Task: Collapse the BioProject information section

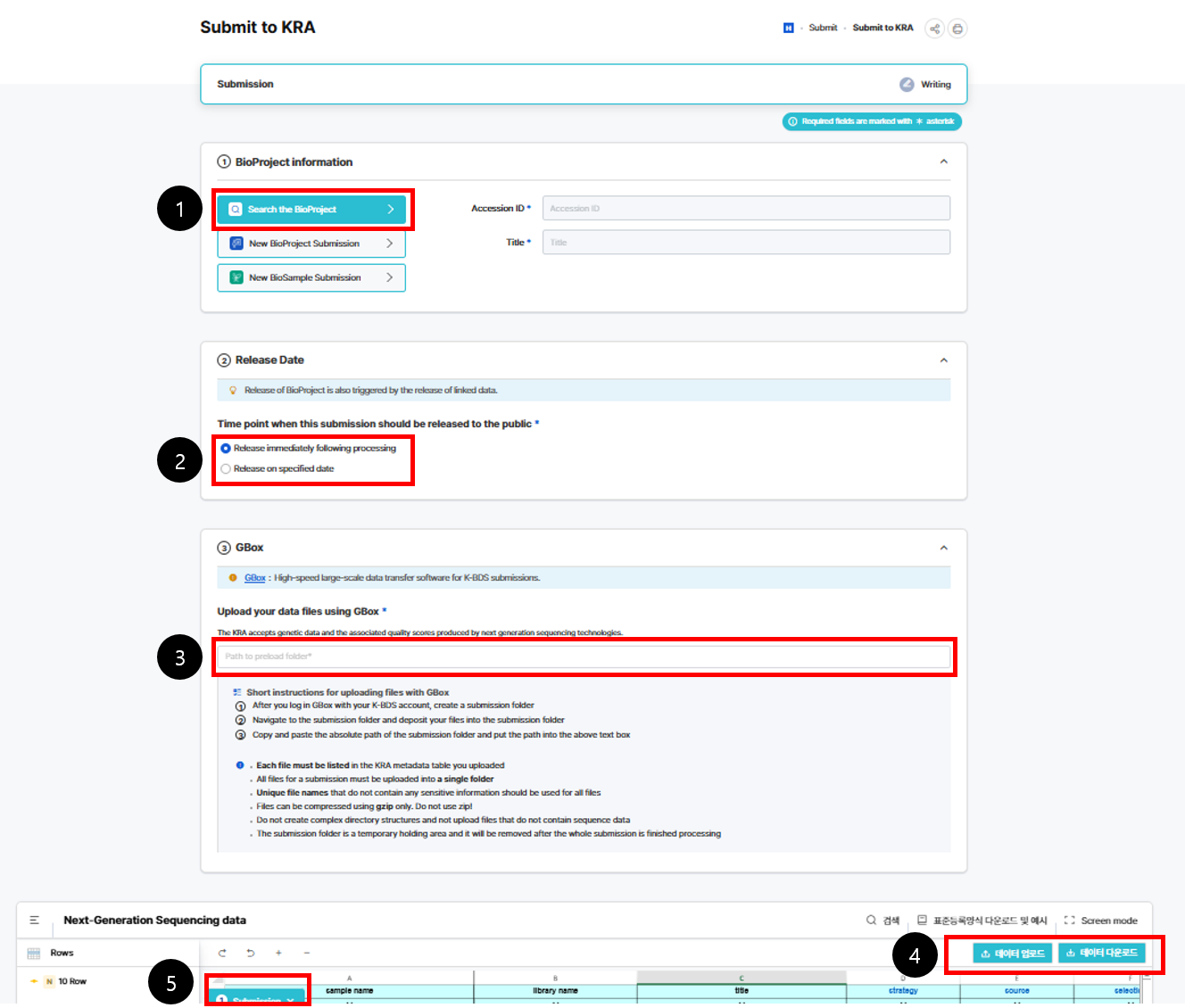Action: click(x=943, y=161)
